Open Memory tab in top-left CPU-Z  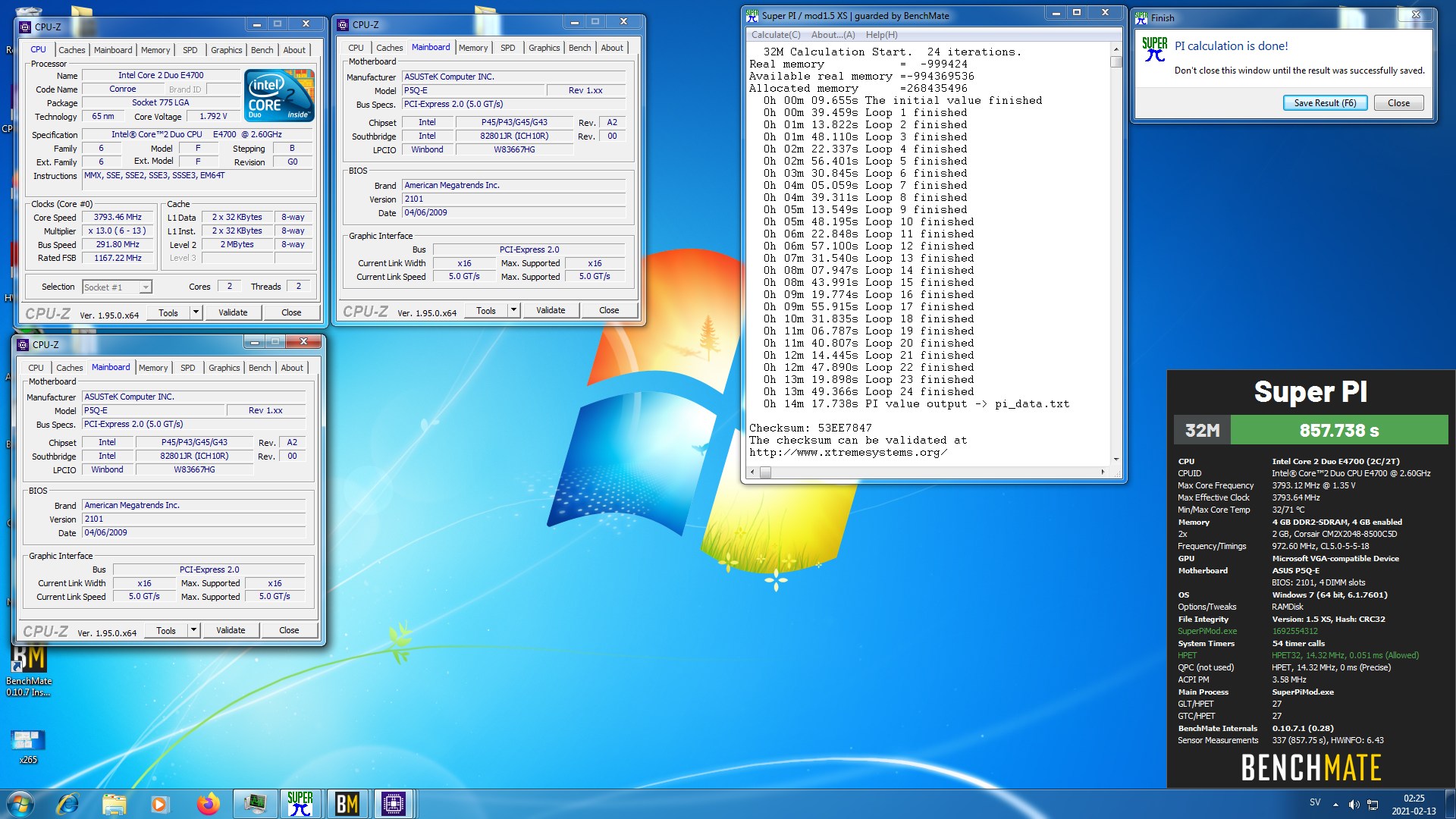[155, 50]
